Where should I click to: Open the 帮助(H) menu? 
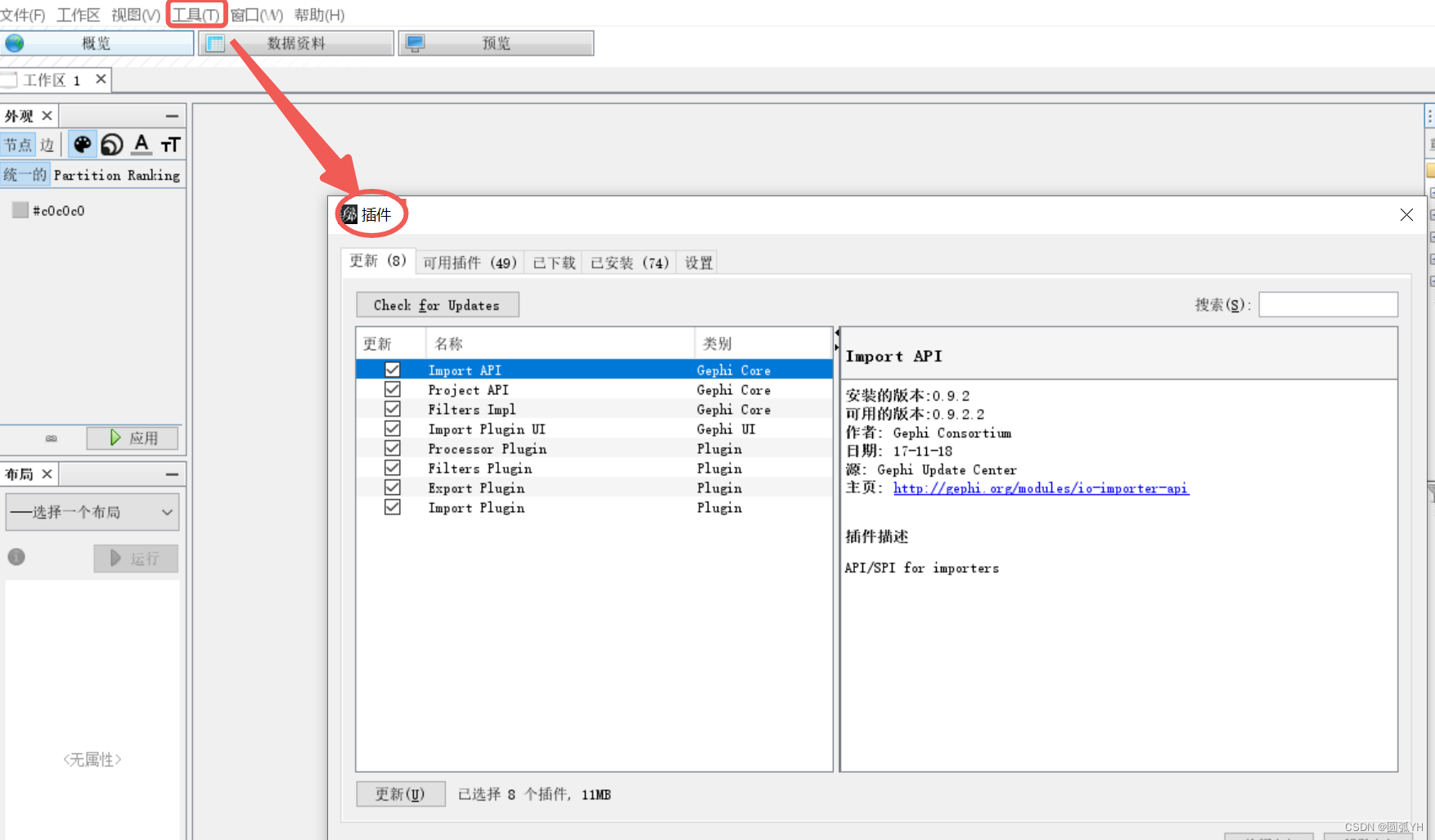319,15
